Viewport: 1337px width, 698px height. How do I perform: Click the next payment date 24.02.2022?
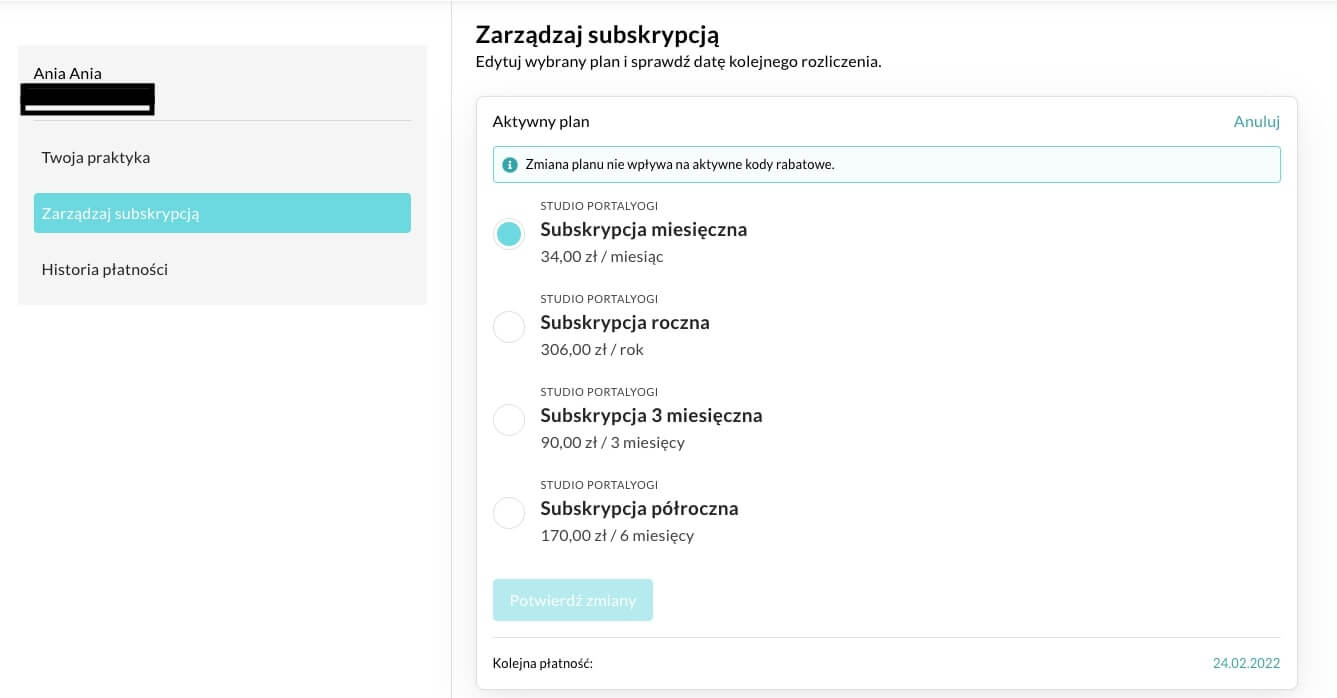[1246, 663]
